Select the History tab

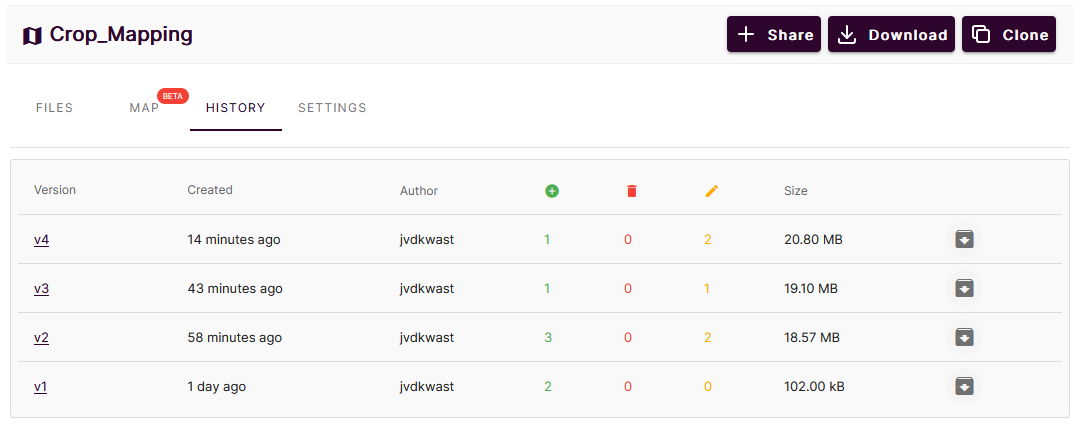coord(235,108)
